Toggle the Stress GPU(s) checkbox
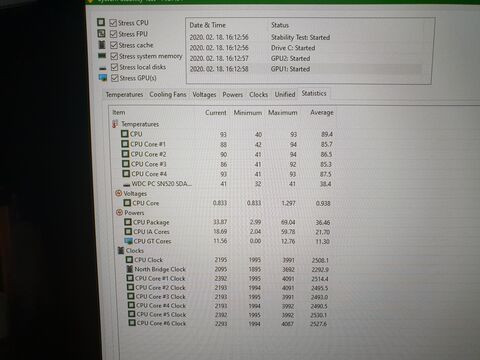 115,78
